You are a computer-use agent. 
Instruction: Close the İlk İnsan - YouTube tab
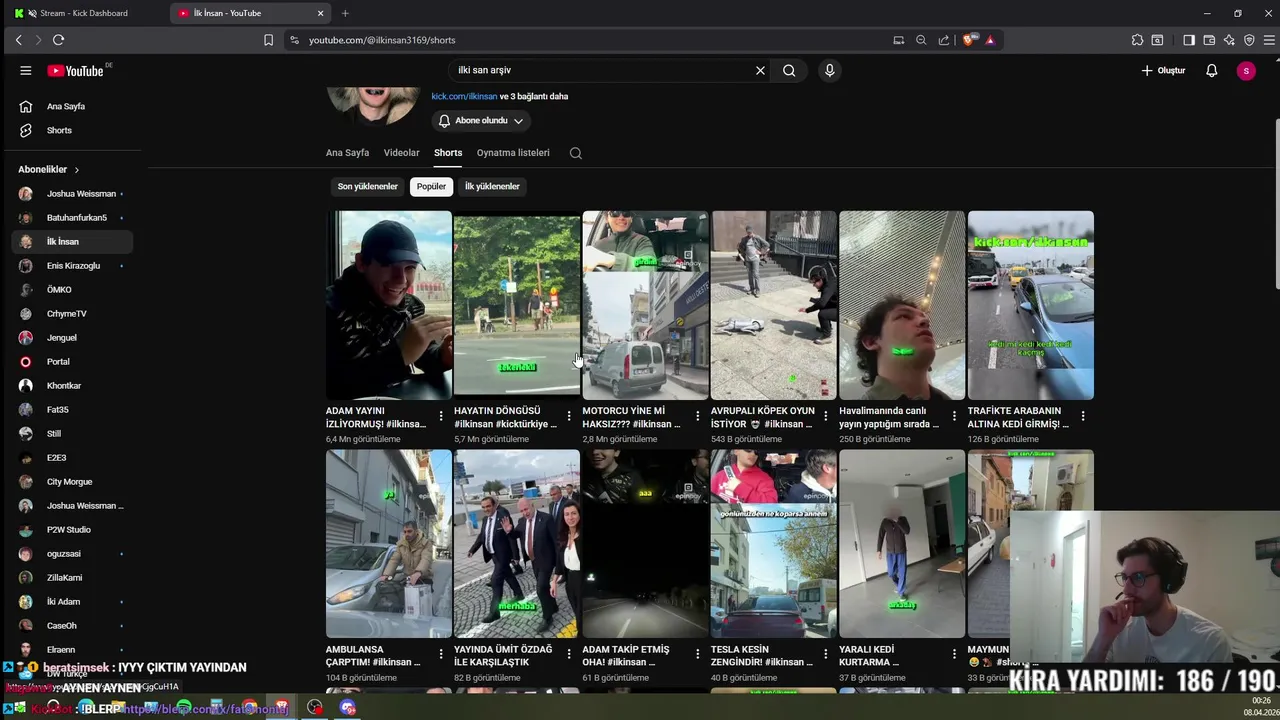[x=320, y=13]
